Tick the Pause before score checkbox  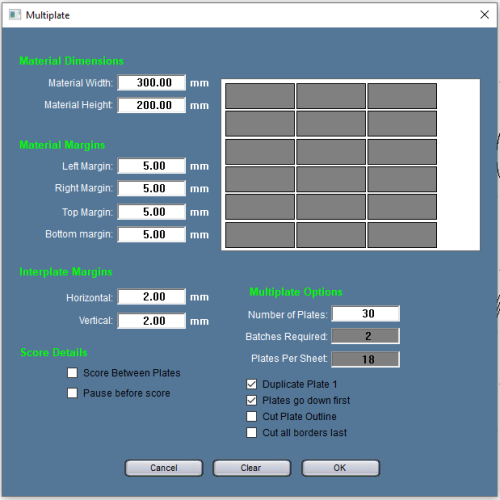[x=72, y=393]
